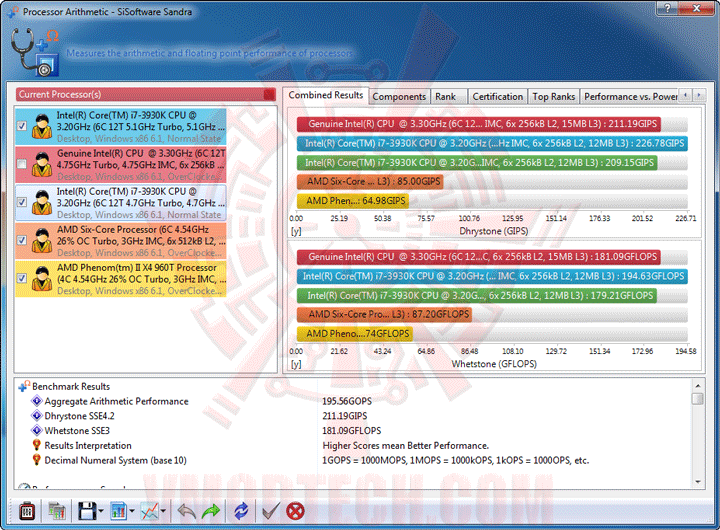Select the value text 195.56GOPS

coord(347,401)
